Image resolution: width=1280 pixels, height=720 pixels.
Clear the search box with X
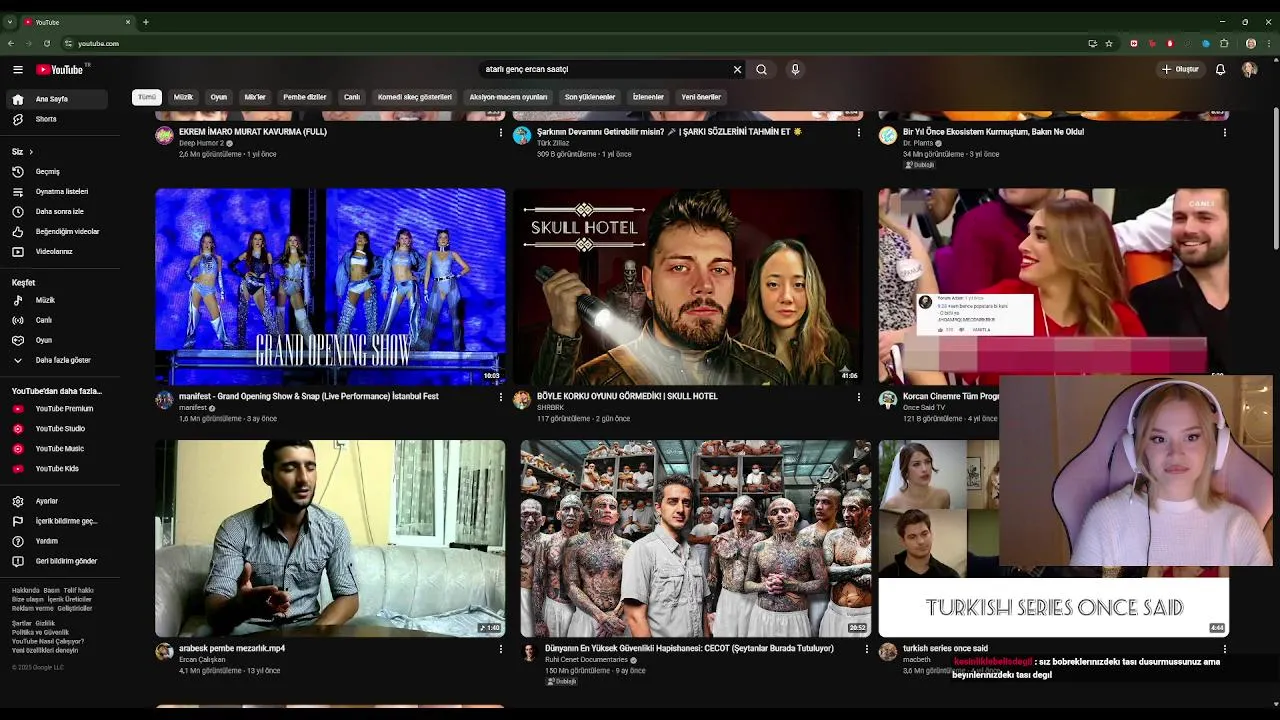point(737,69)
